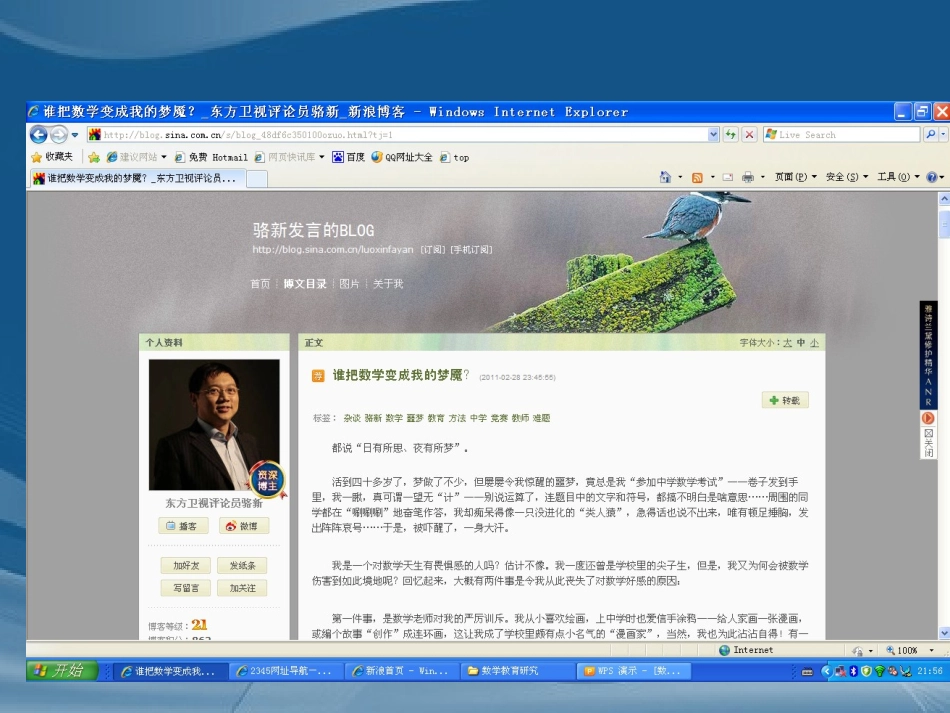Click the 转载 repost button
The height and width of the screenshot is (713, 950).
click(x=785, y=400)
